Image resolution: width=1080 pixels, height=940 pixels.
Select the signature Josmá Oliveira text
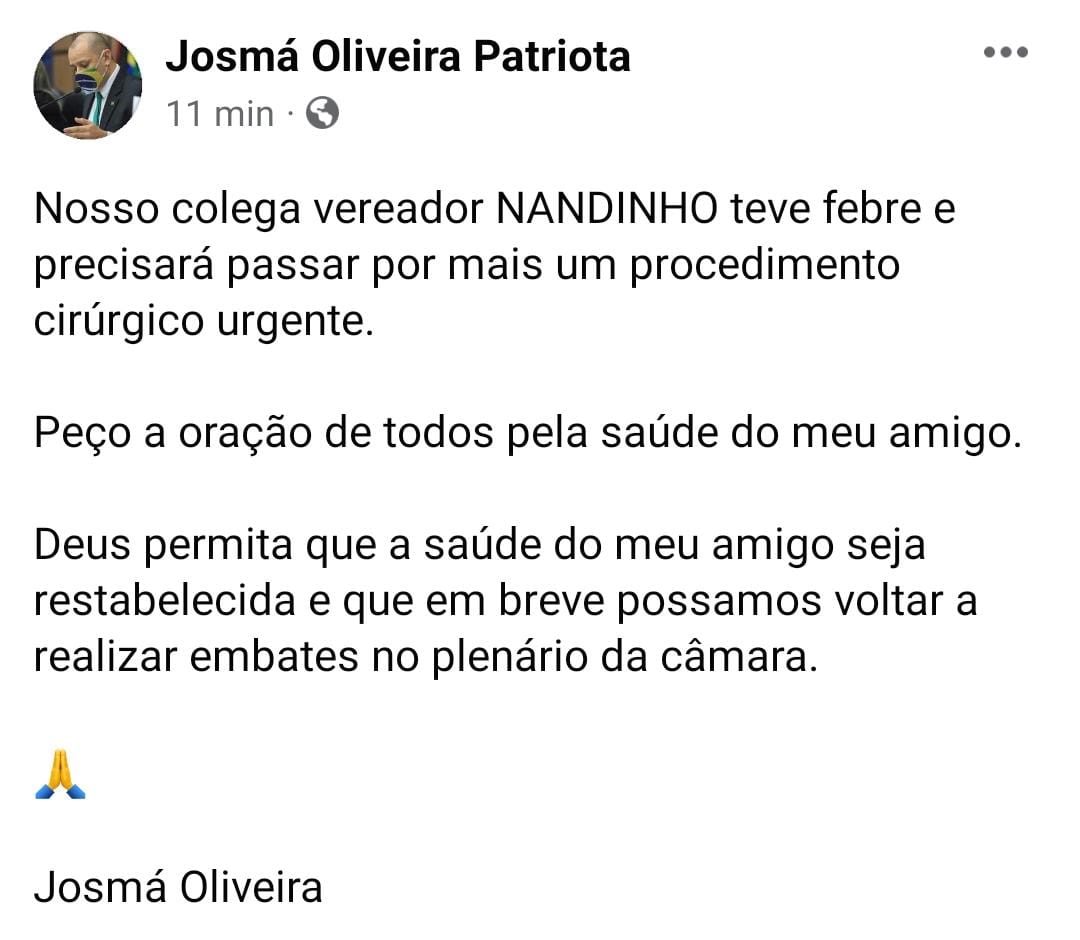click(180, 886)
